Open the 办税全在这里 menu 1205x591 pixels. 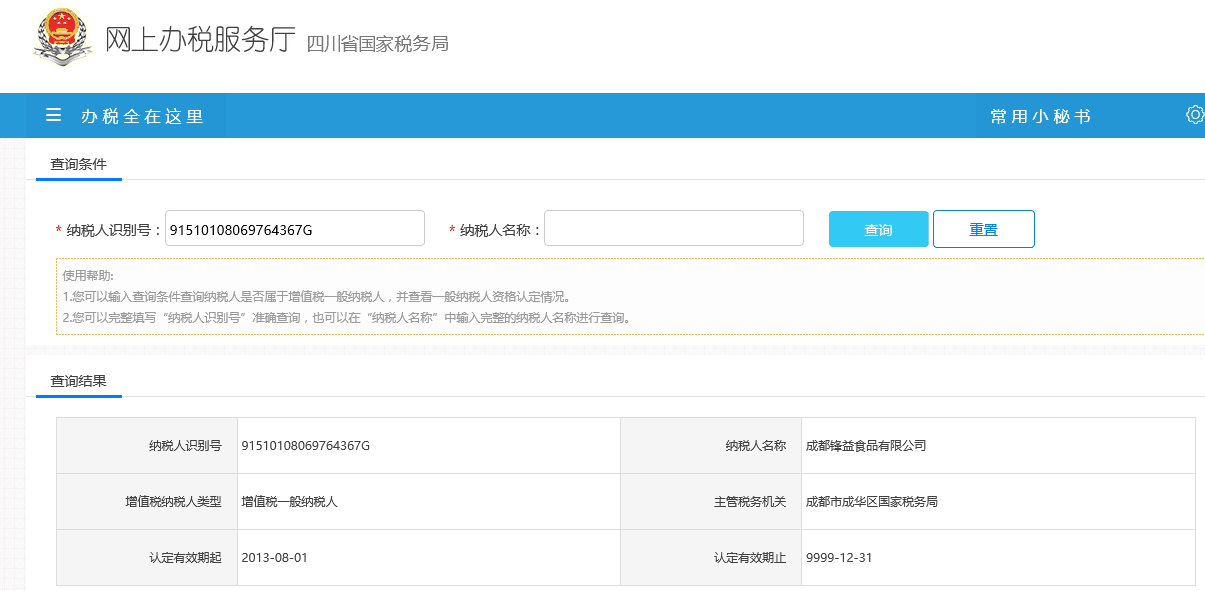click(x=142, y=117)
